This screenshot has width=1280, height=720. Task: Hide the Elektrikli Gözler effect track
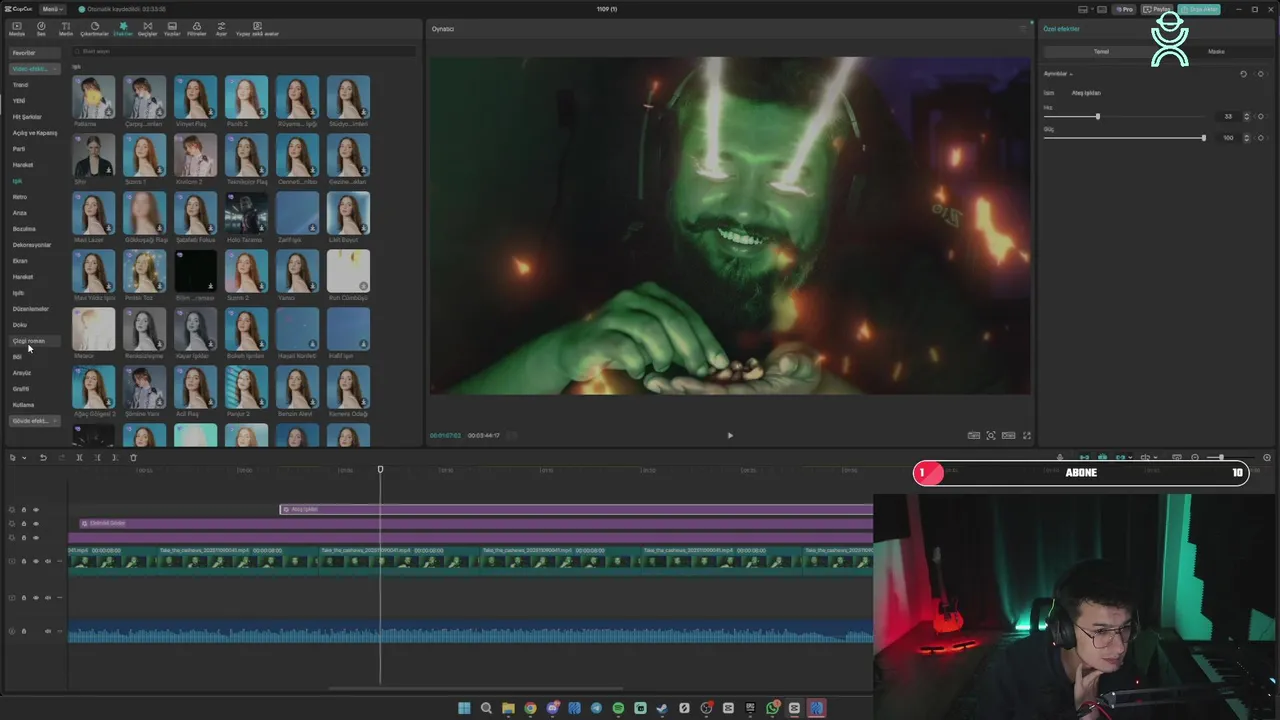click(36, 524)
